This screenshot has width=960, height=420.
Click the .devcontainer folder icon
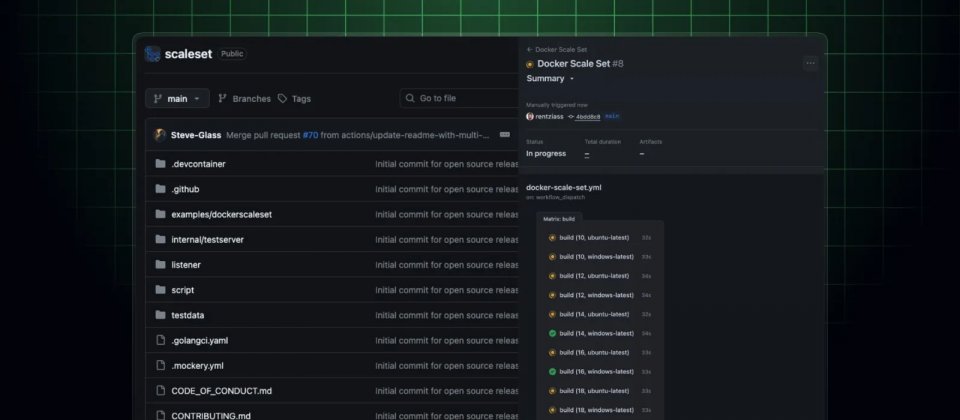[160, 163]
